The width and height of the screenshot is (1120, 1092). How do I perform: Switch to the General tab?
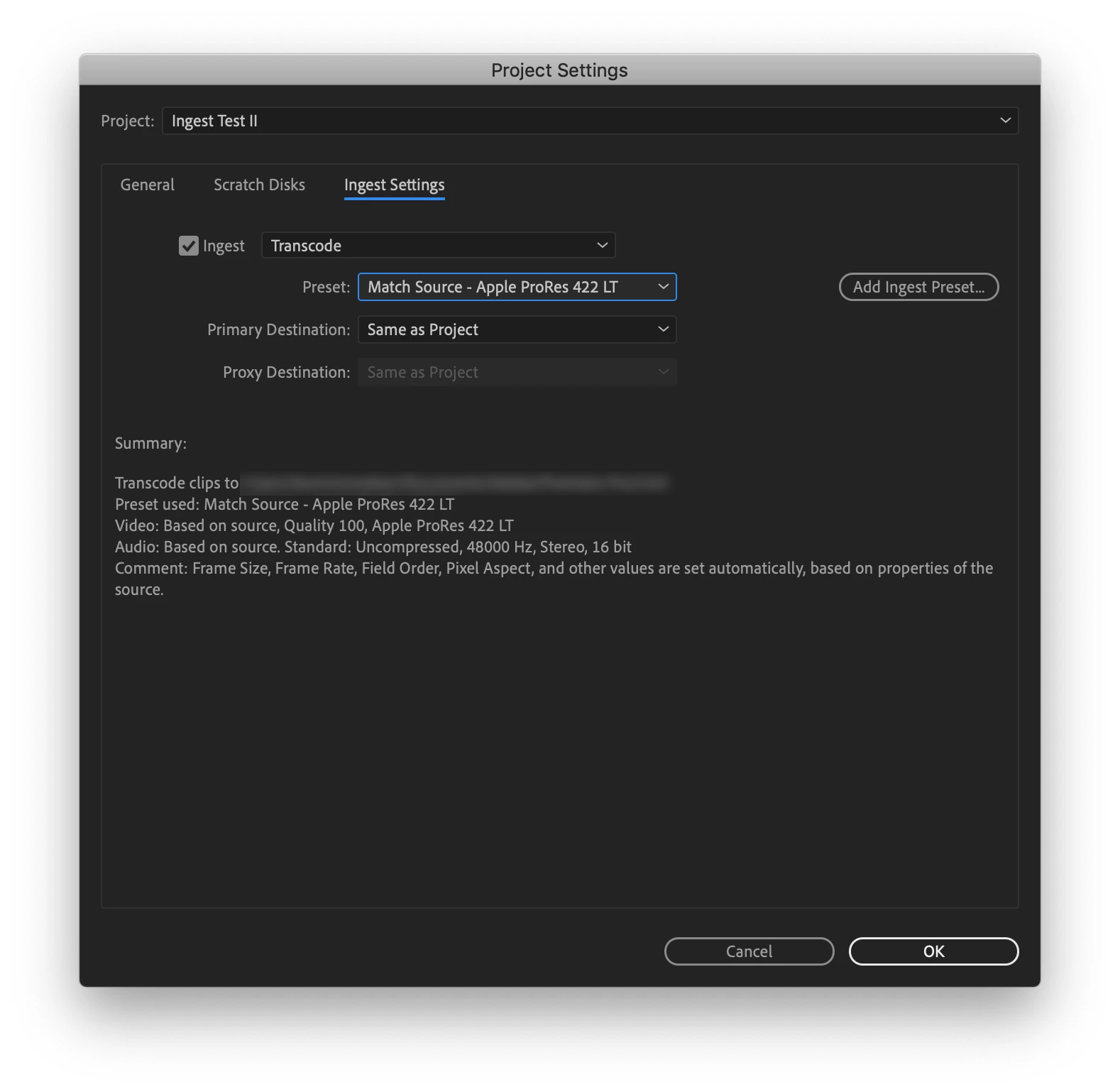click(147, 185)
